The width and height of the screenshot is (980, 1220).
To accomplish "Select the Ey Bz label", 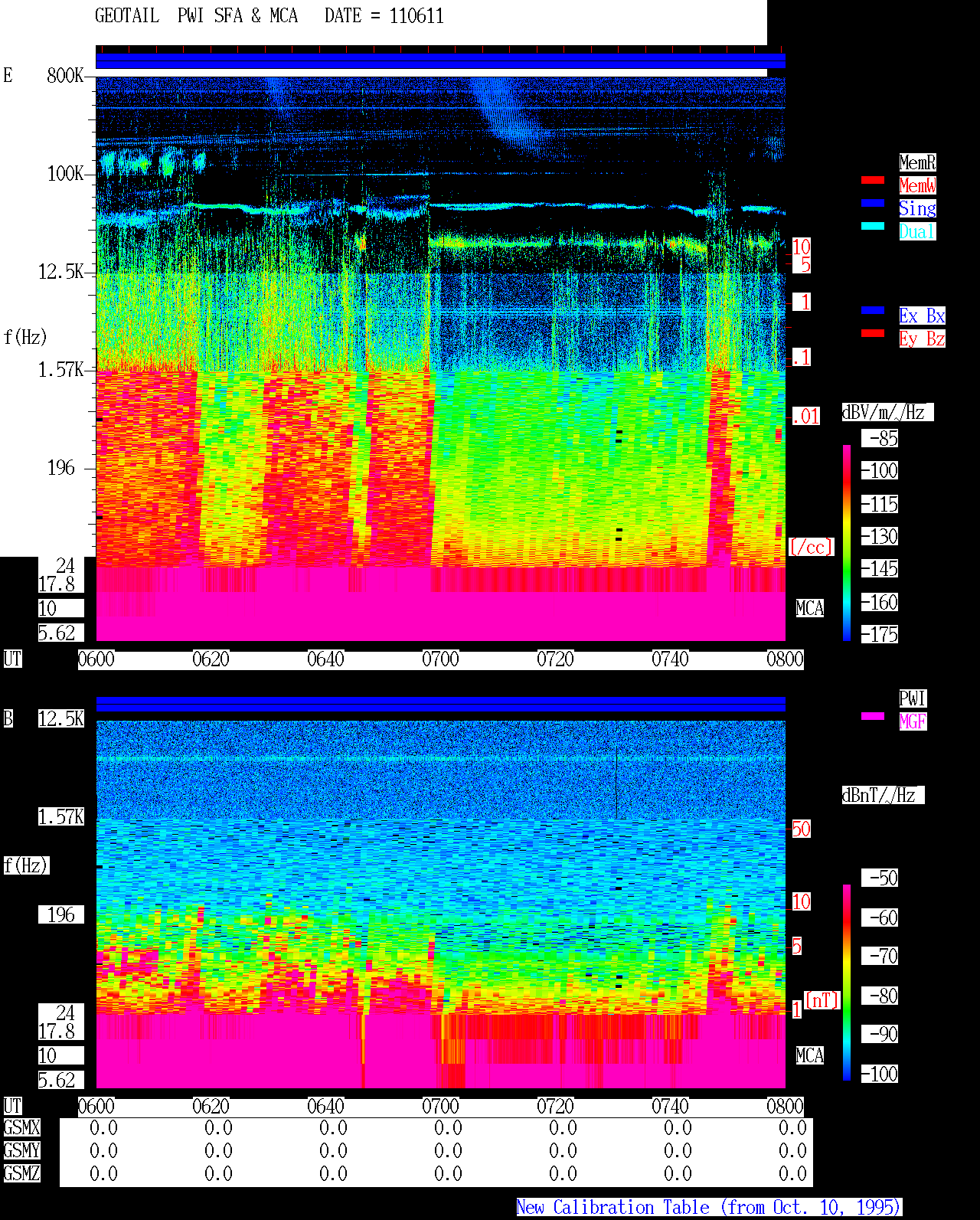I will click(x=922, y=339).
